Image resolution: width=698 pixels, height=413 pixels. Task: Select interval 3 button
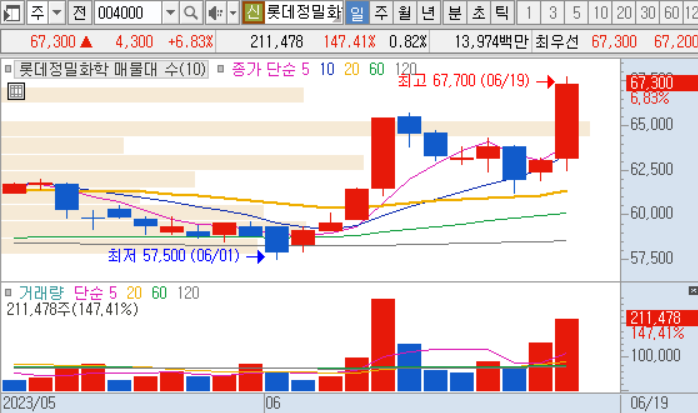[552, 12]
